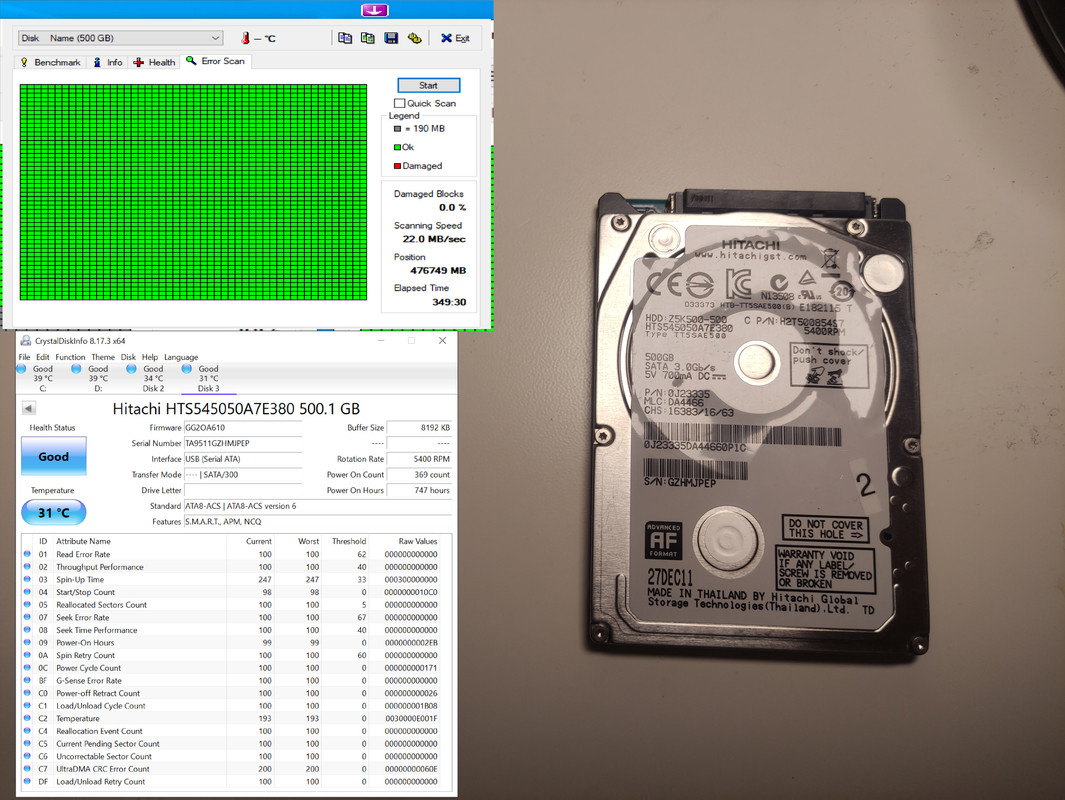The image size is (1065, 800).
Task: Click the status circle for Power-On Hours
Action: (x=27, y=642)
